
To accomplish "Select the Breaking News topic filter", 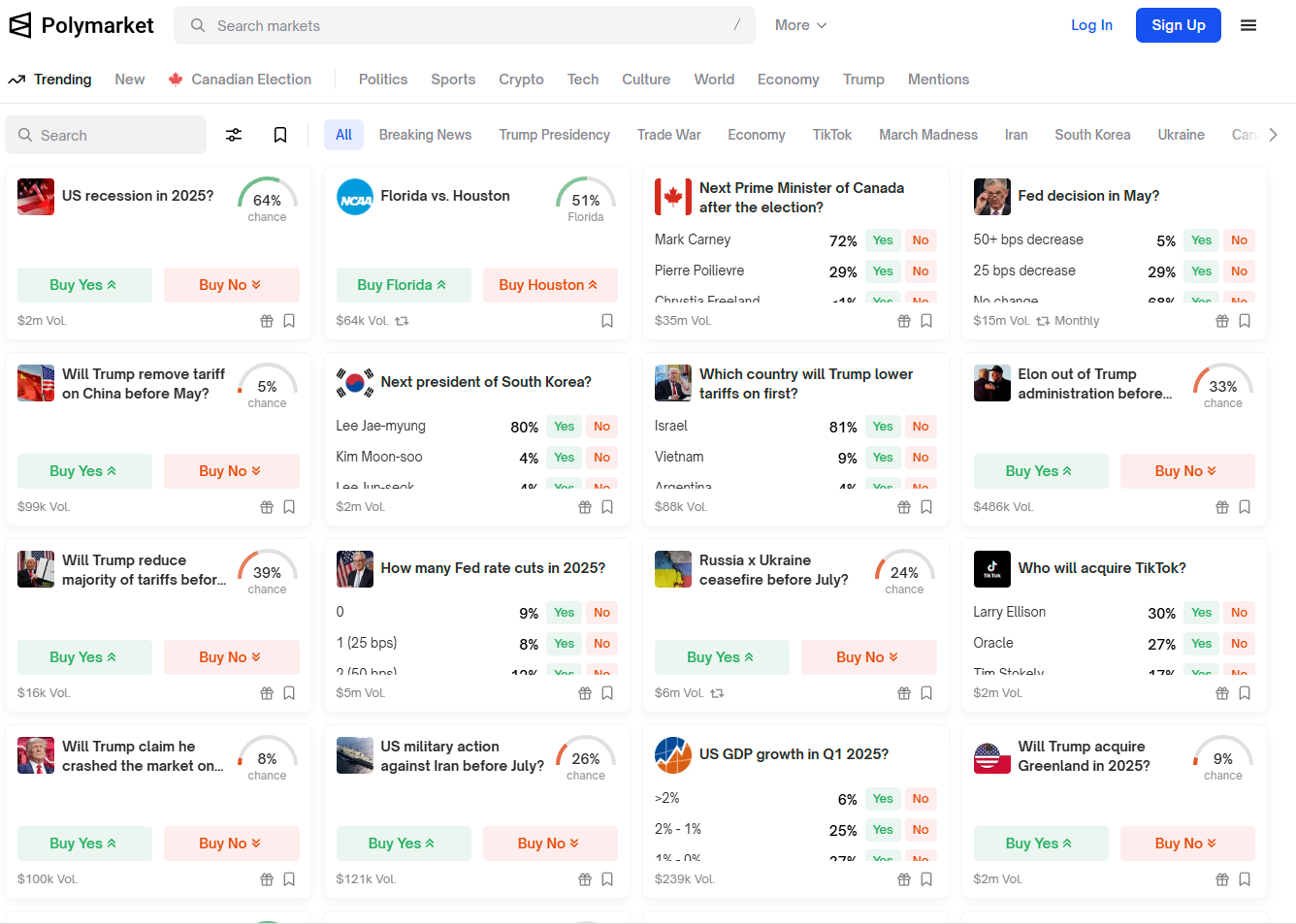I will point(425,135).
